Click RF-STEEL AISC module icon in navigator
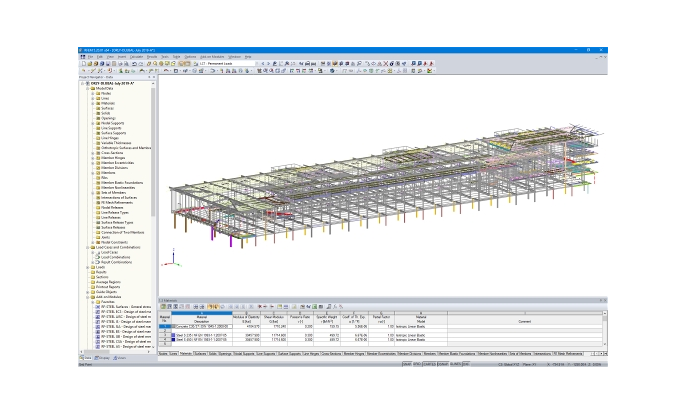686x414 pixels. point(98,316)
